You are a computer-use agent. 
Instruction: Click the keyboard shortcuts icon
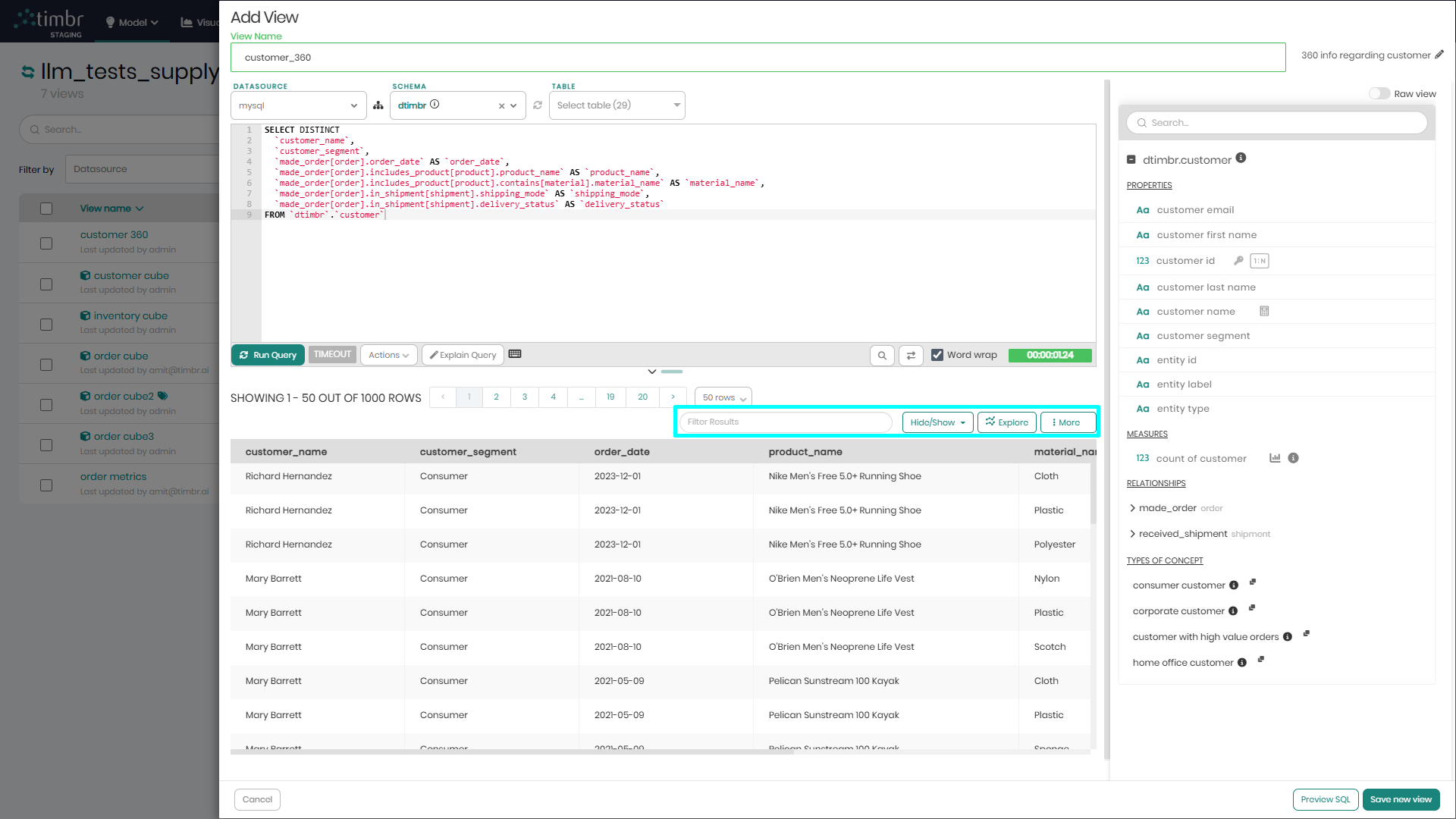(x=515, y=354)
